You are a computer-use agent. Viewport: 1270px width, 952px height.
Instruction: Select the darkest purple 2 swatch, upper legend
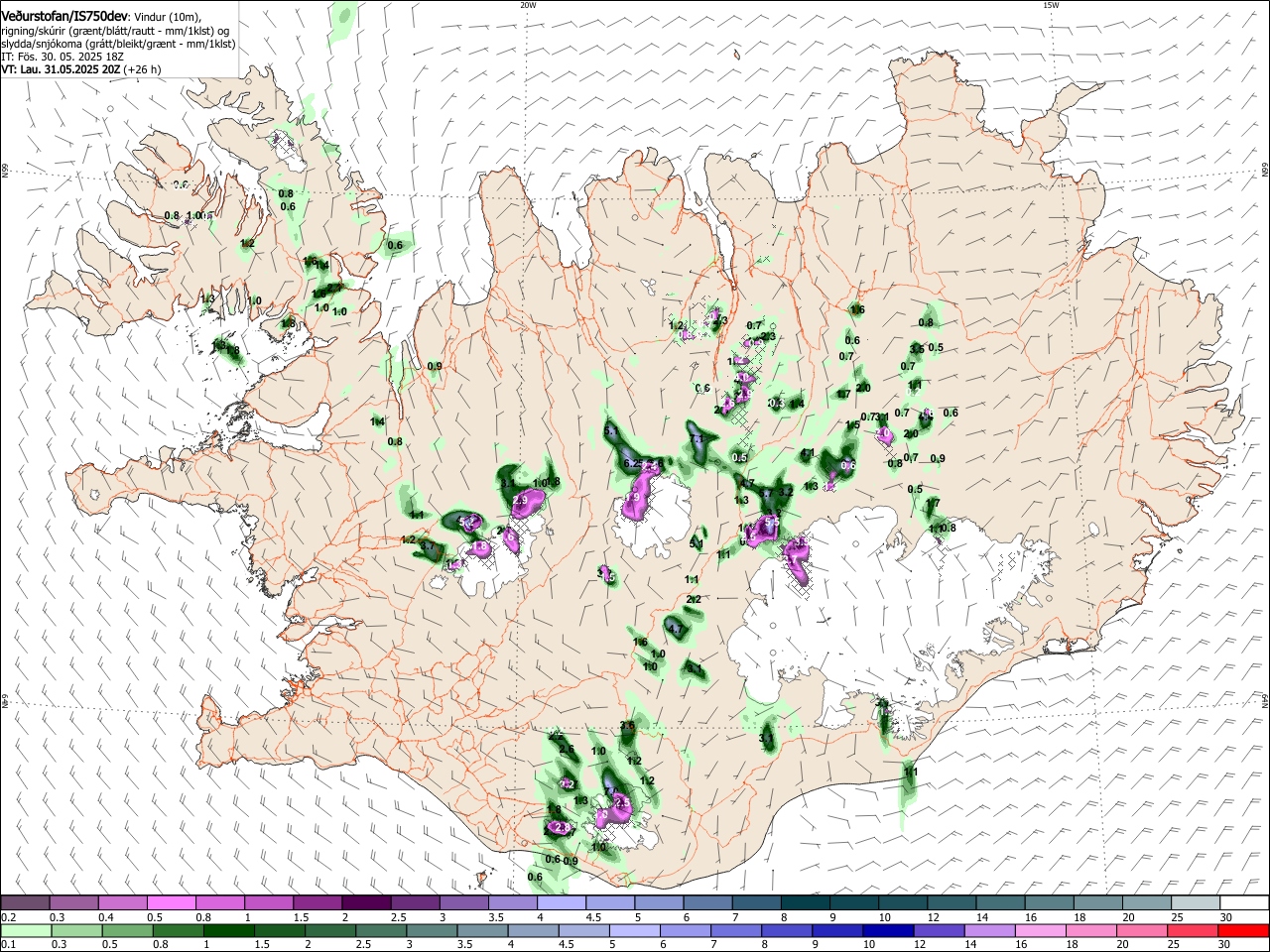pos(365,903)
